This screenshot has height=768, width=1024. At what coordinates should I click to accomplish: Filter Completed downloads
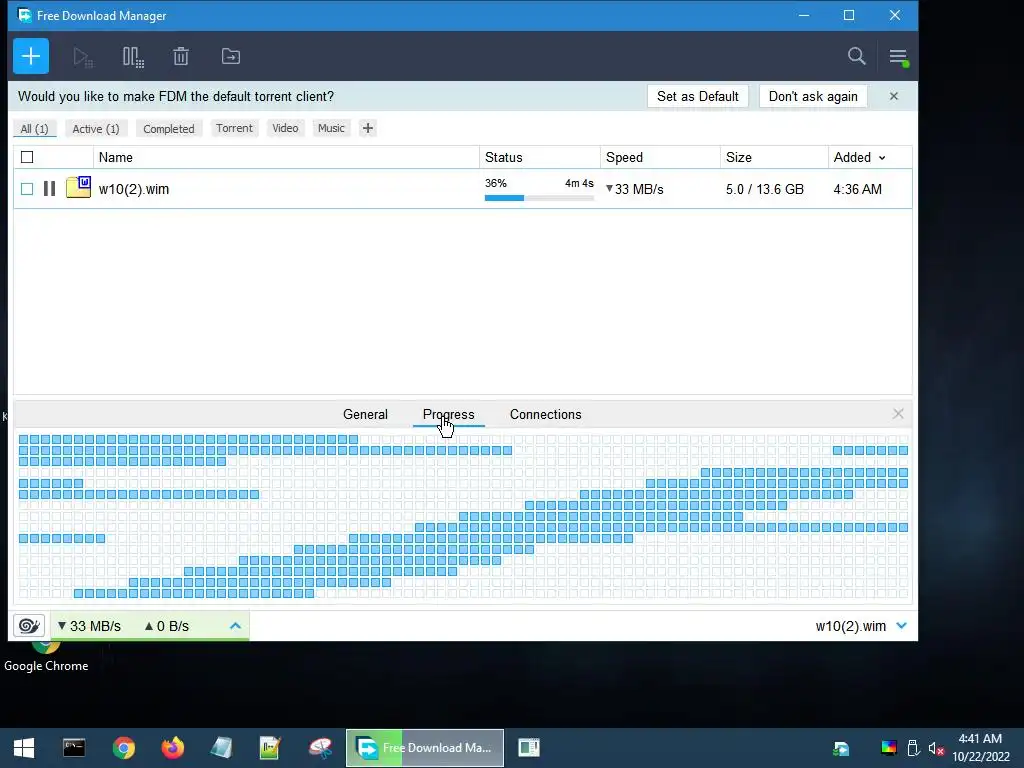pyautogui.click(x=168, y=129)
